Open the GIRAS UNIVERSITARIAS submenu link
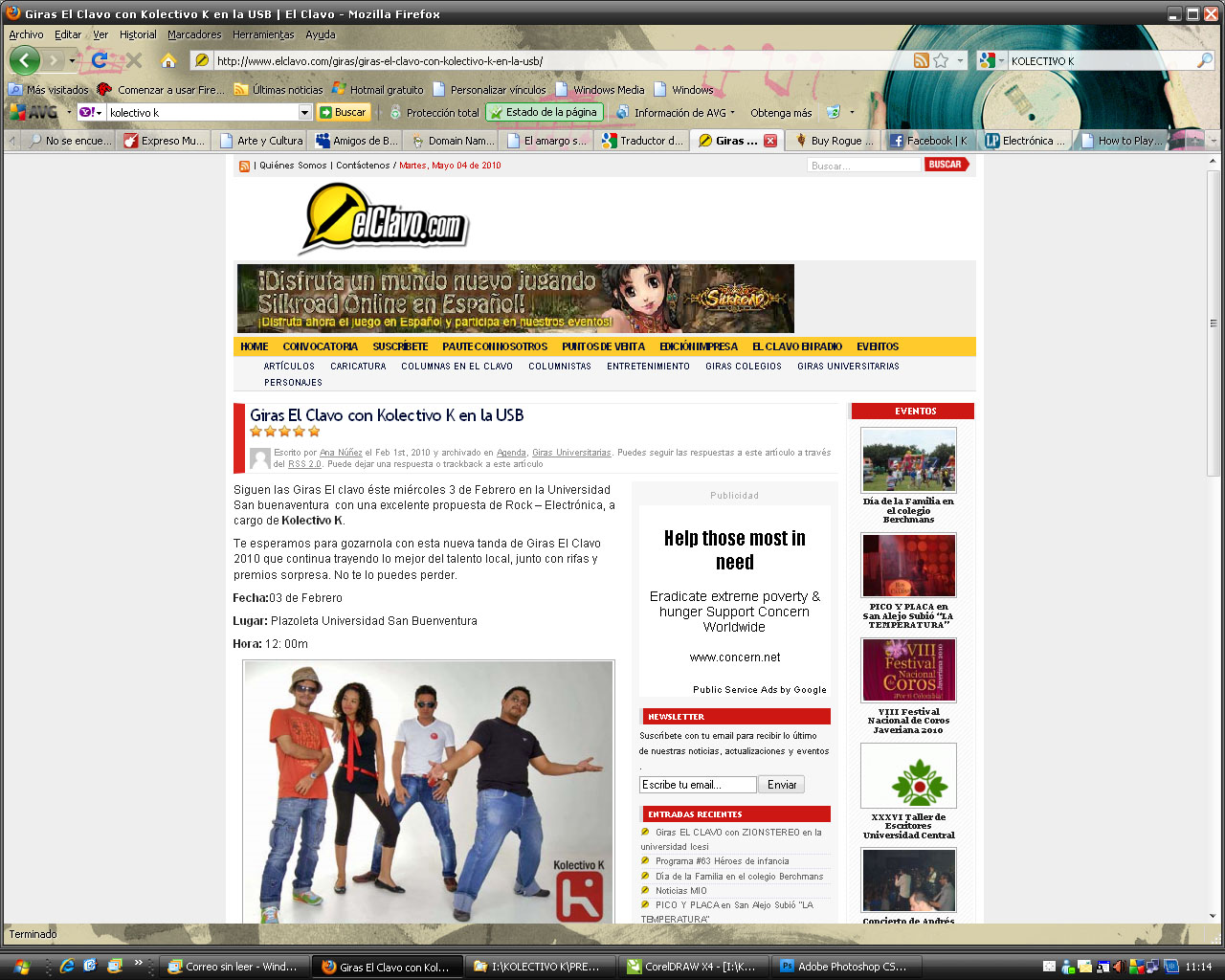Screen dimensions: 1225x980 click(848, 367)
